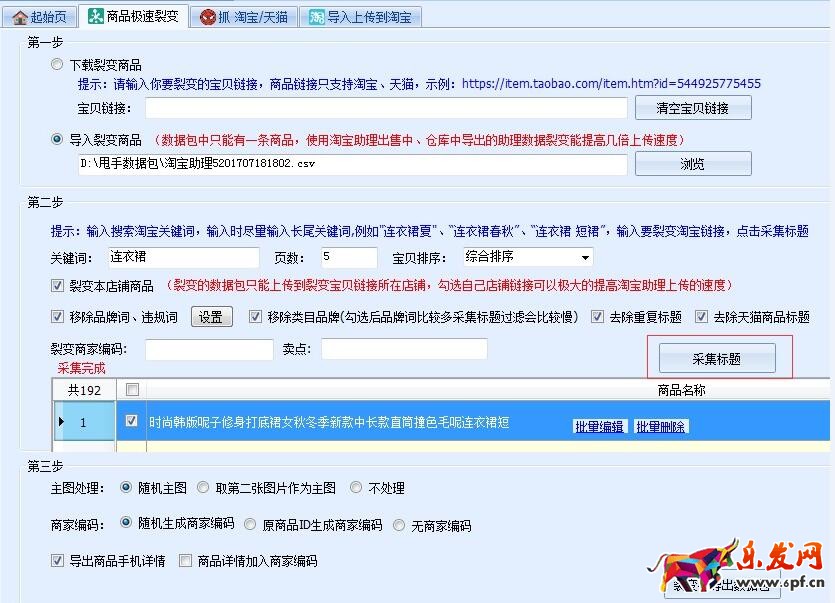
Task: Click the home icon on 起始页 tab
Action: [x=20, y=17]
